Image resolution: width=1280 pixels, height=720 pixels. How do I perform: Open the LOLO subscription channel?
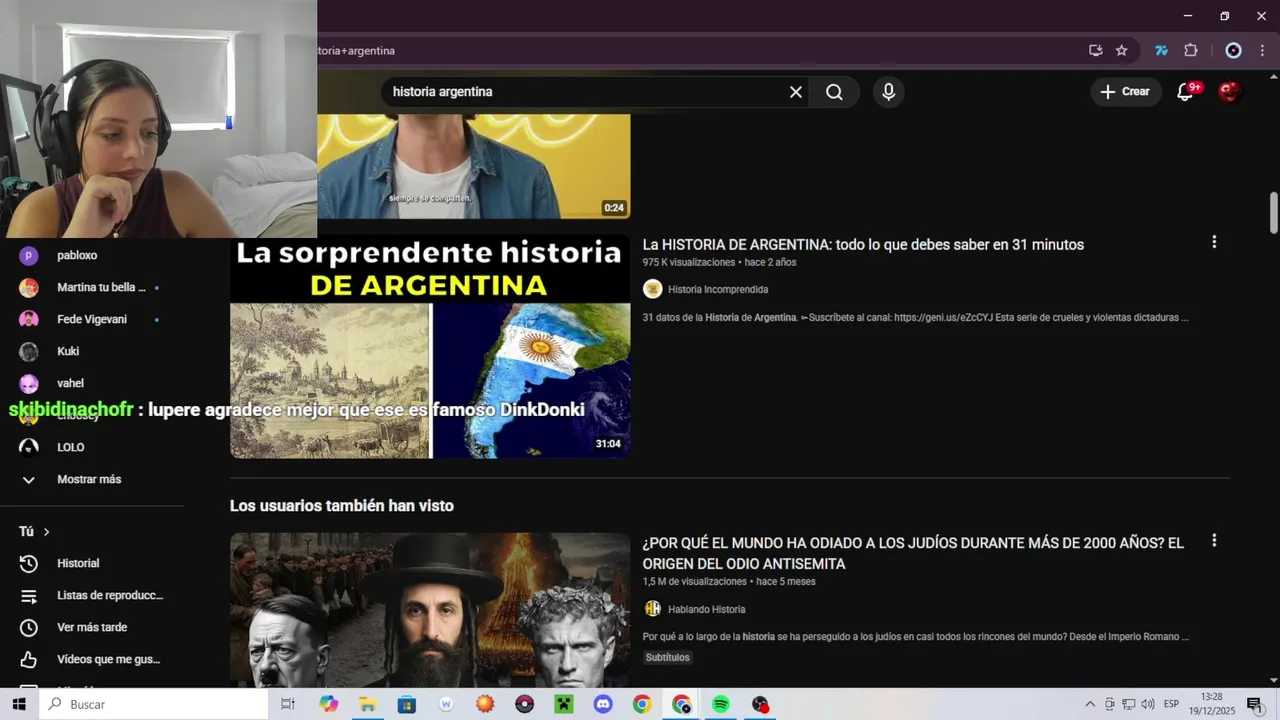pos(70,448)
